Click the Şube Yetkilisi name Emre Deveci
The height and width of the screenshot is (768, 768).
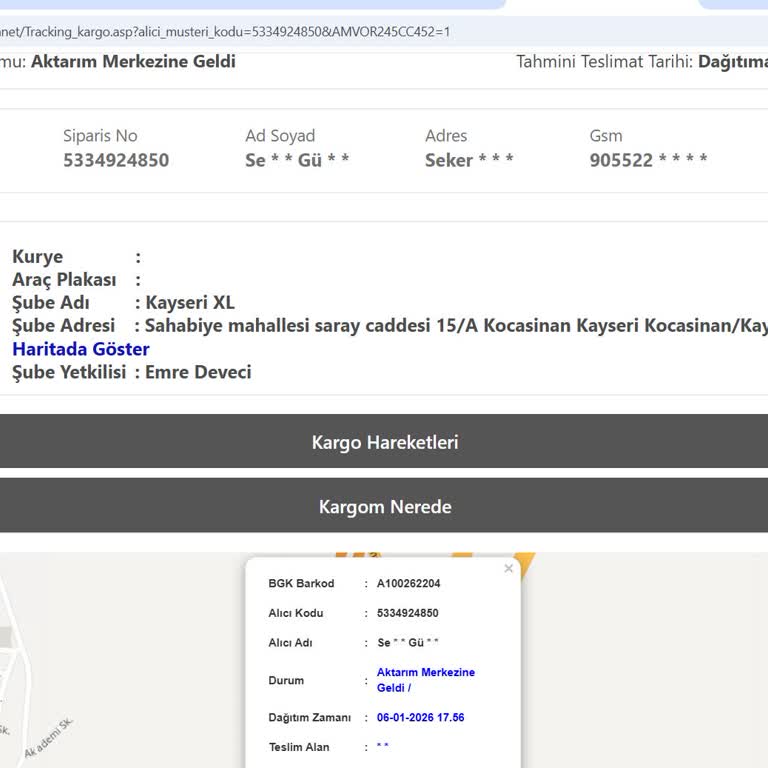pyautogui.click(x=198, y=372)
